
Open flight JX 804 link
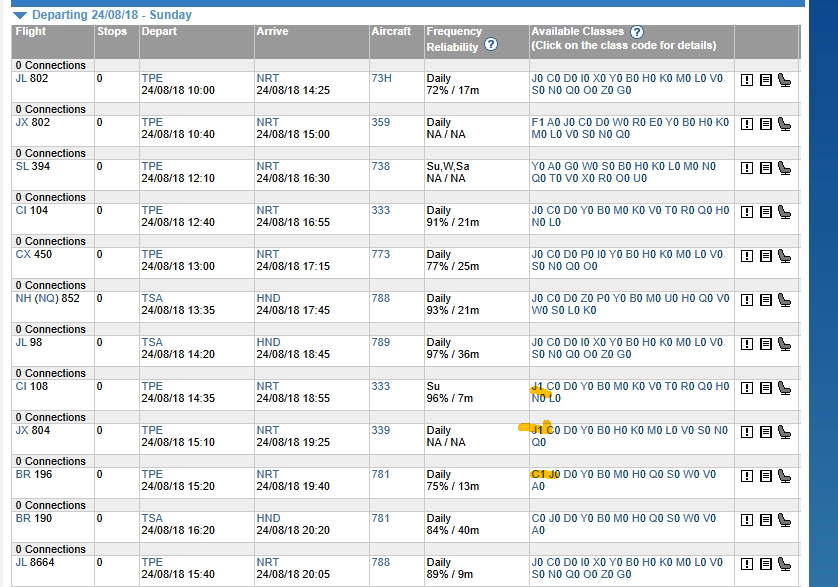click(33, 430)
